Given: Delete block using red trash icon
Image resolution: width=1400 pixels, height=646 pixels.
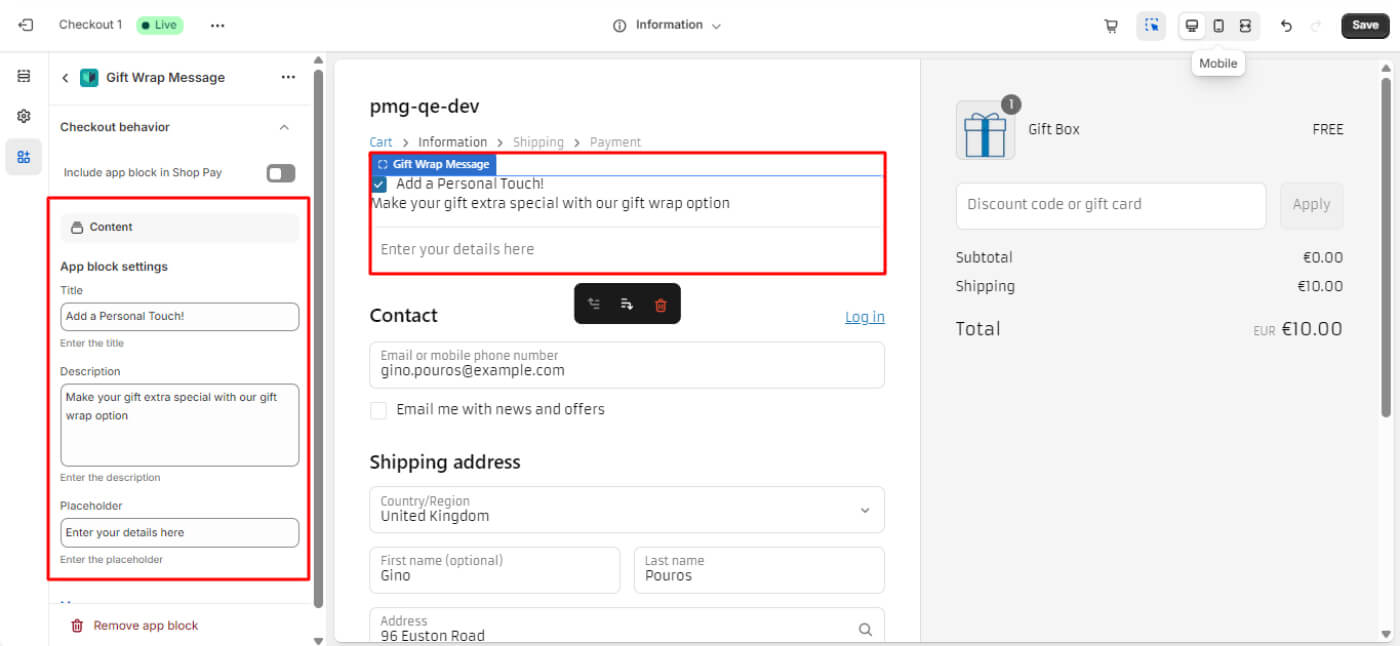Looking at the screenshot, I should pos(660,305).
